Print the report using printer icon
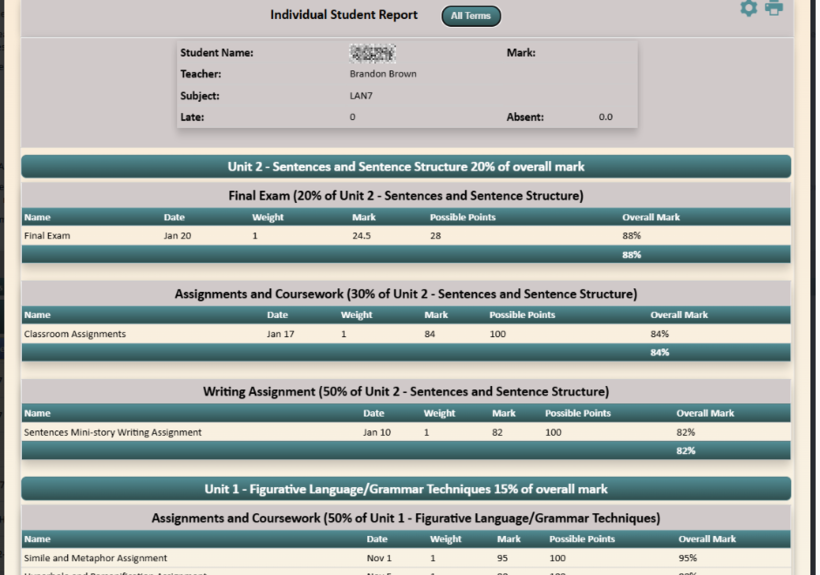 pyautogui.click(x=774, y=8)
